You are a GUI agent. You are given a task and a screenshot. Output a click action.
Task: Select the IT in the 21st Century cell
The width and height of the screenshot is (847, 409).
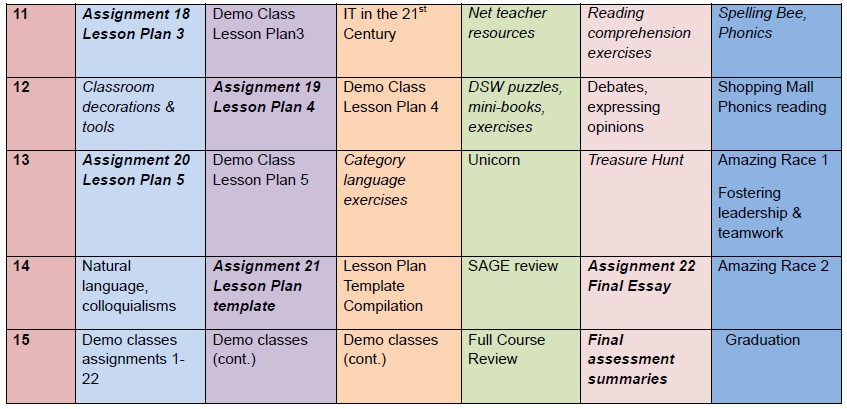tap(399, 41)
